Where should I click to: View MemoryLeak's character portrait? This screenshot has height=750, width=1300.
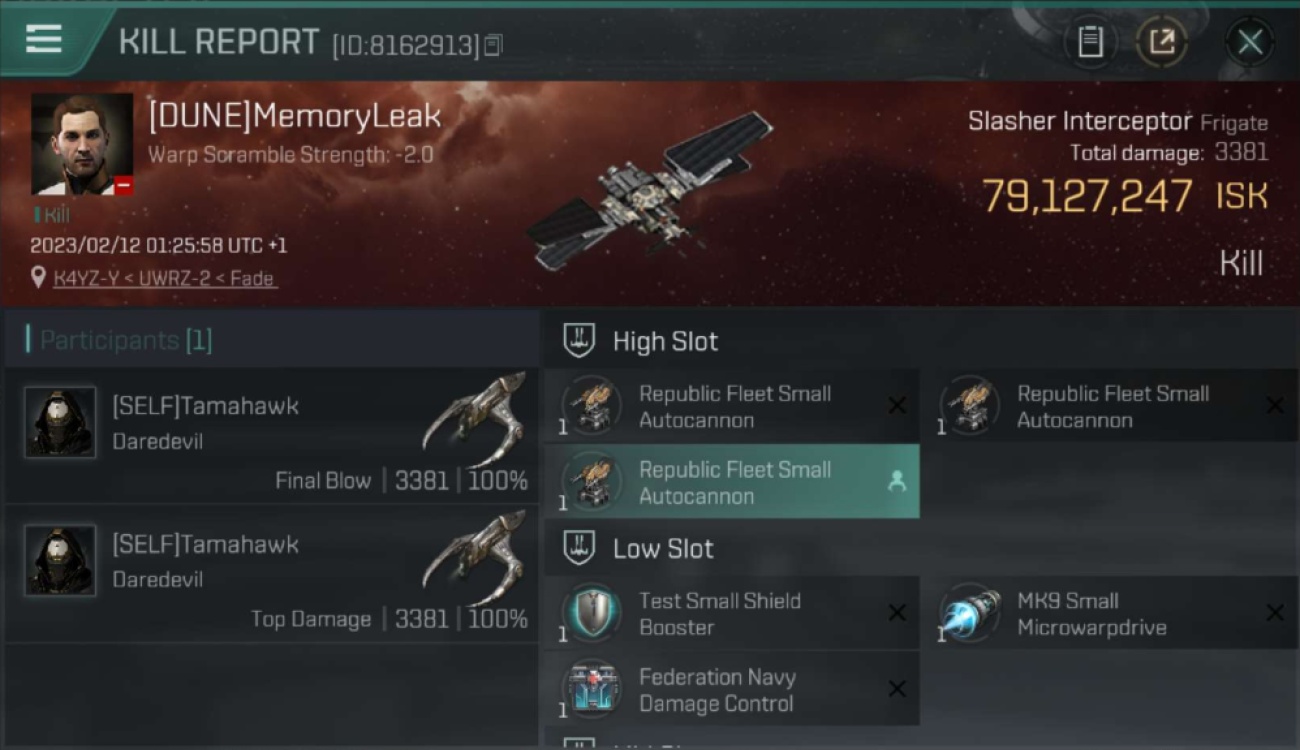pyautogui.click(x=81, y=144)
